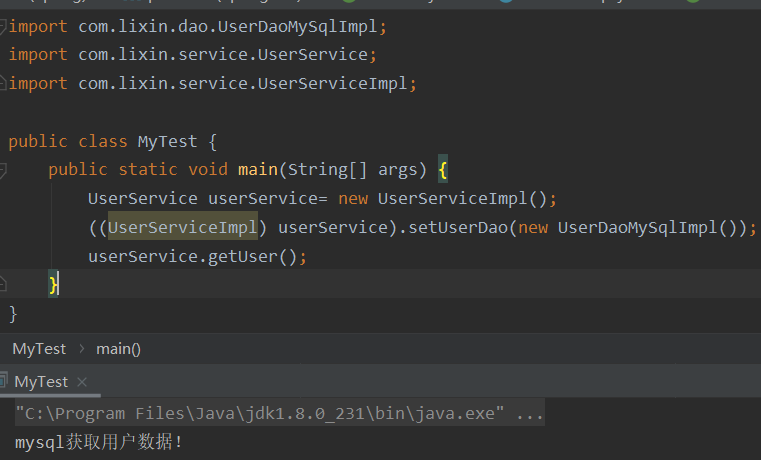This screenshot has height=460, width=761.
Task: Click the class name MyTest in declaration
Action: (167, 142)
